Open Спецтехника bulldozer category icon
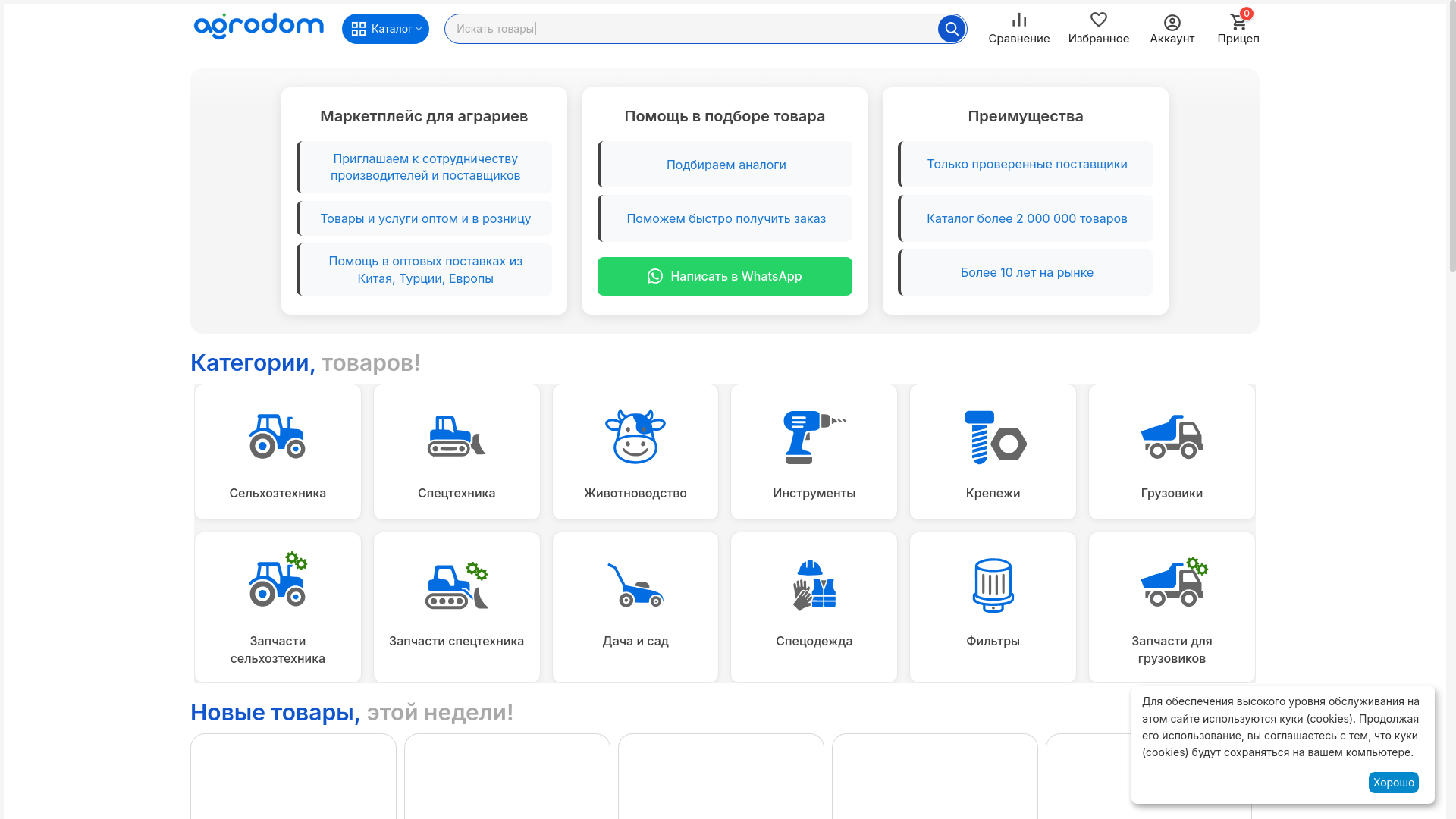The height and width of the screenshot is (819, 1456). [x=457, y=437]
